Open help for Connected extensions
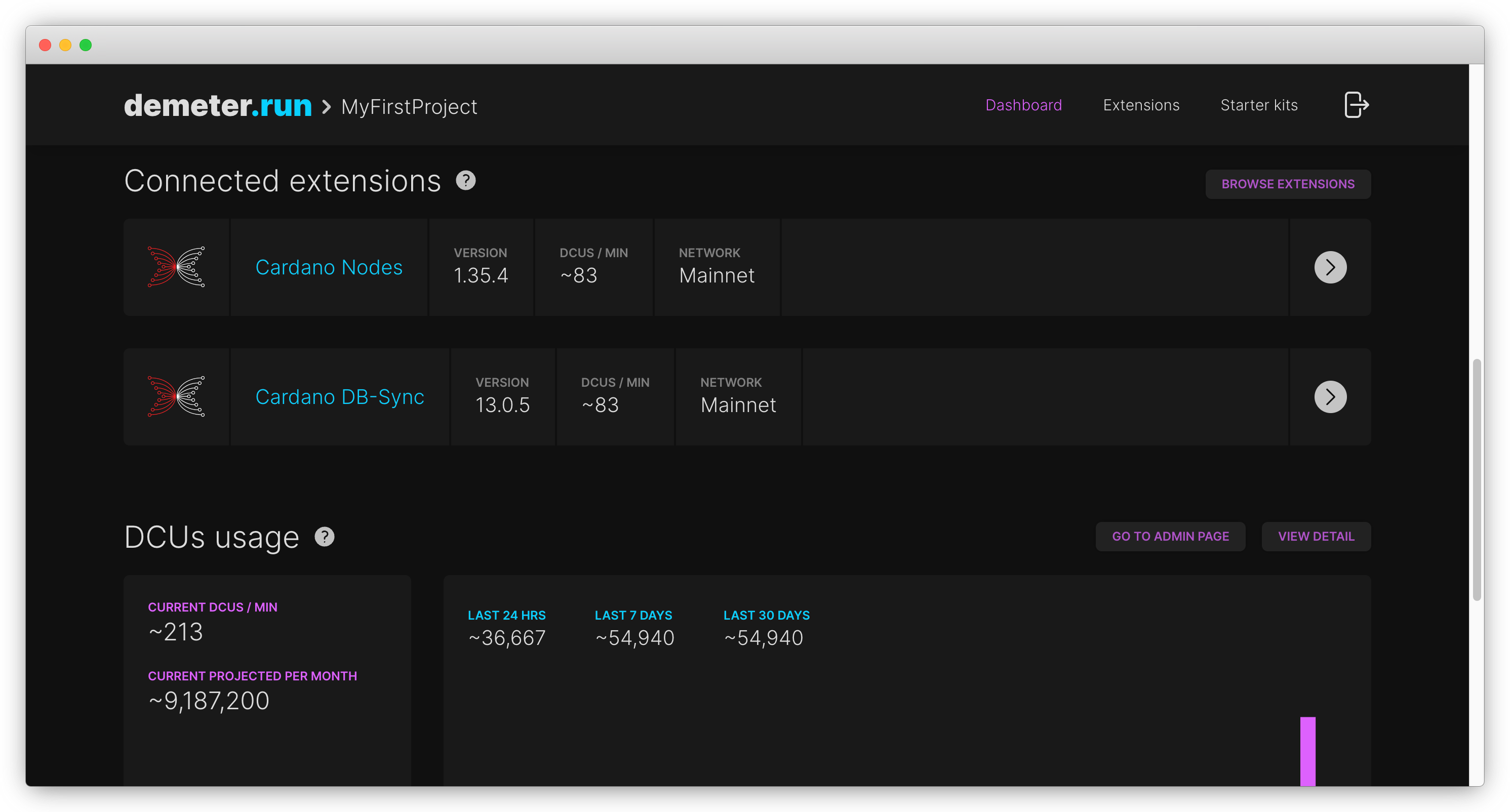 pos(466,180)
